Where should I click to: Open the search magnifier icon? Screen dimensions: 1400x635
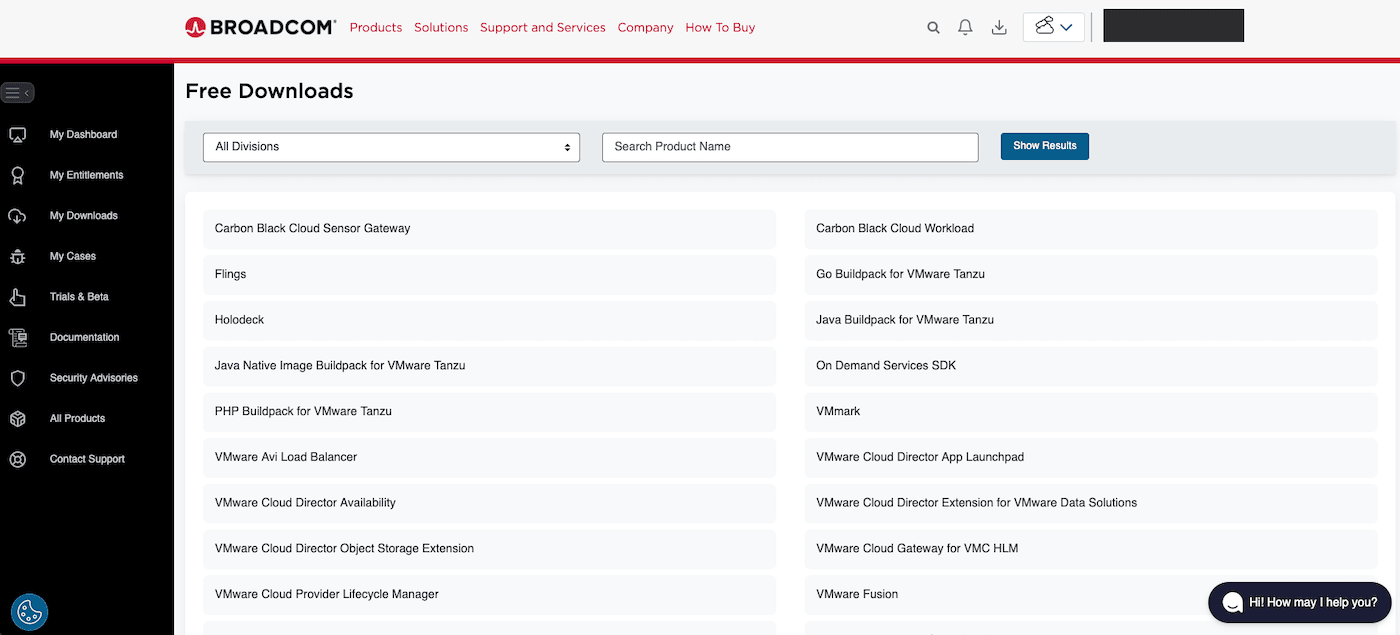pyautogui.click(x=933, y=28)
